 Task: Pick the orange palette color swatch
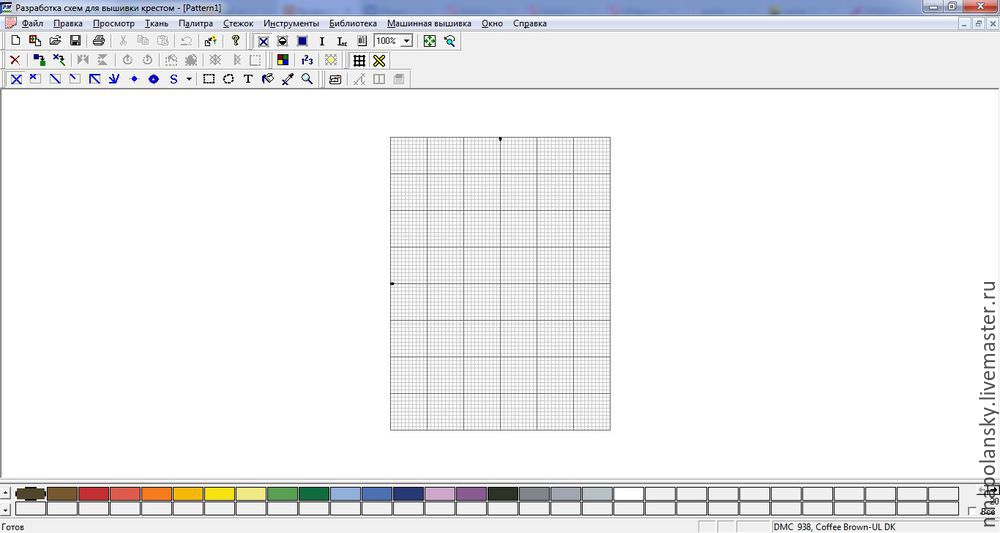point(156,493)
